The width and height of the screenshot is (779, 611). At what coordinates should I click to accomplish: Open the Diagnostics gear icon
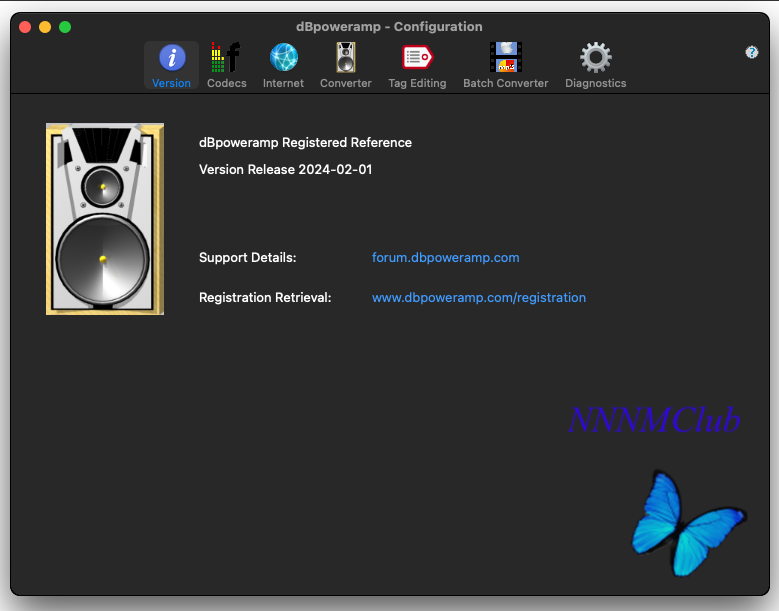(596, 58)
